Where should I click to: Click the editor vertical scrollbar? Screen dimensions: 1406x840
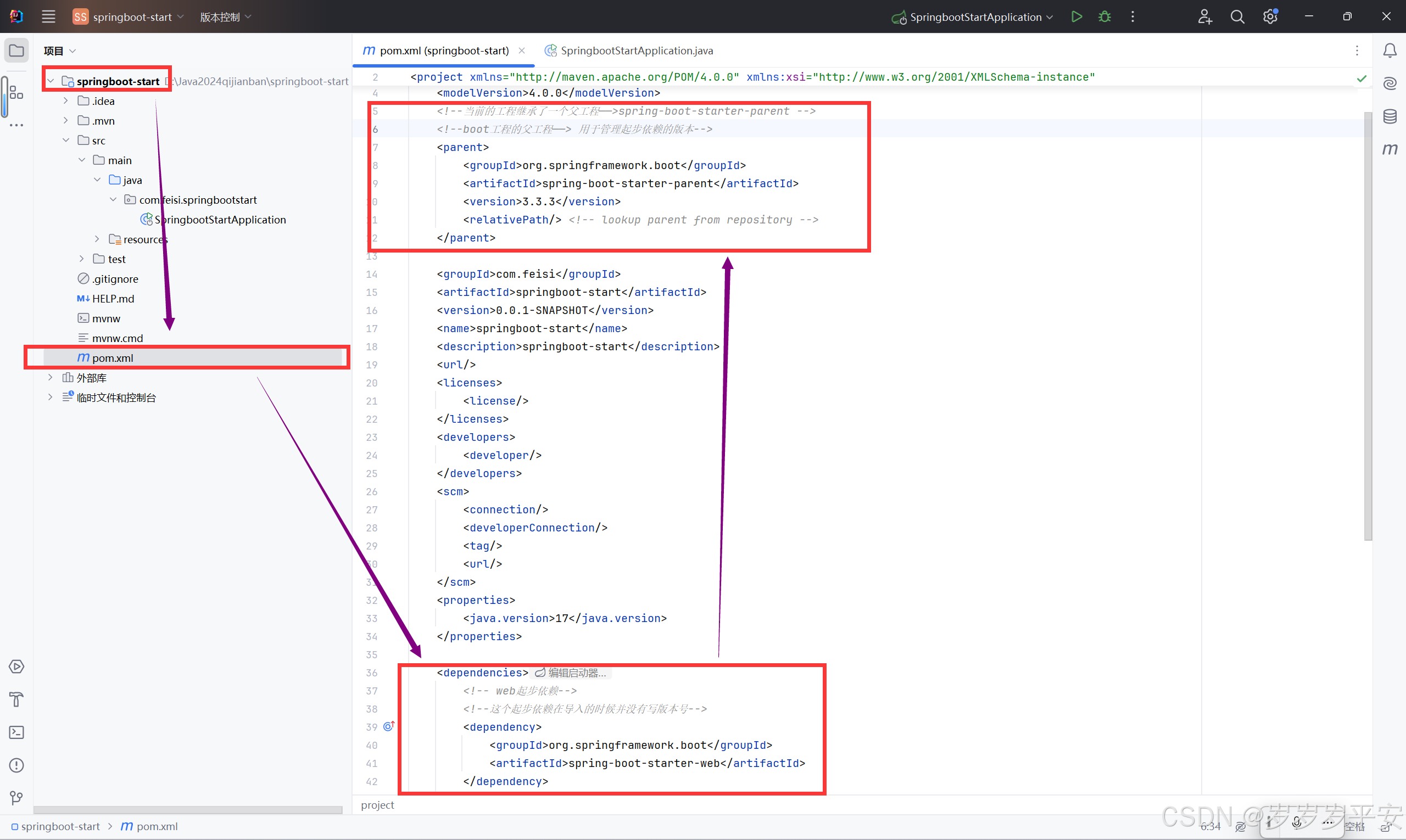click(x=1368, y=326)
